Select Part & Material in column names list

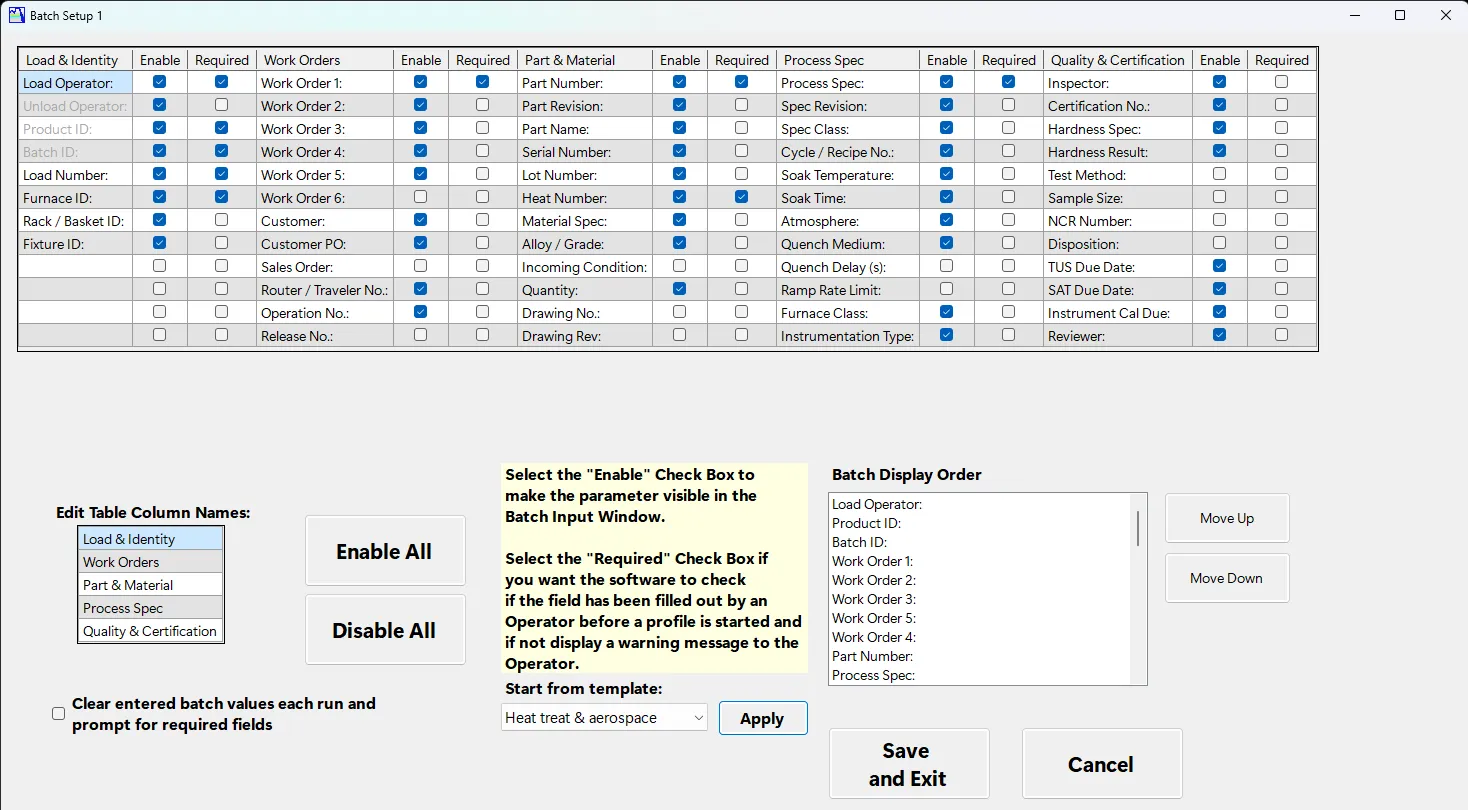click(x=150, y=585)
